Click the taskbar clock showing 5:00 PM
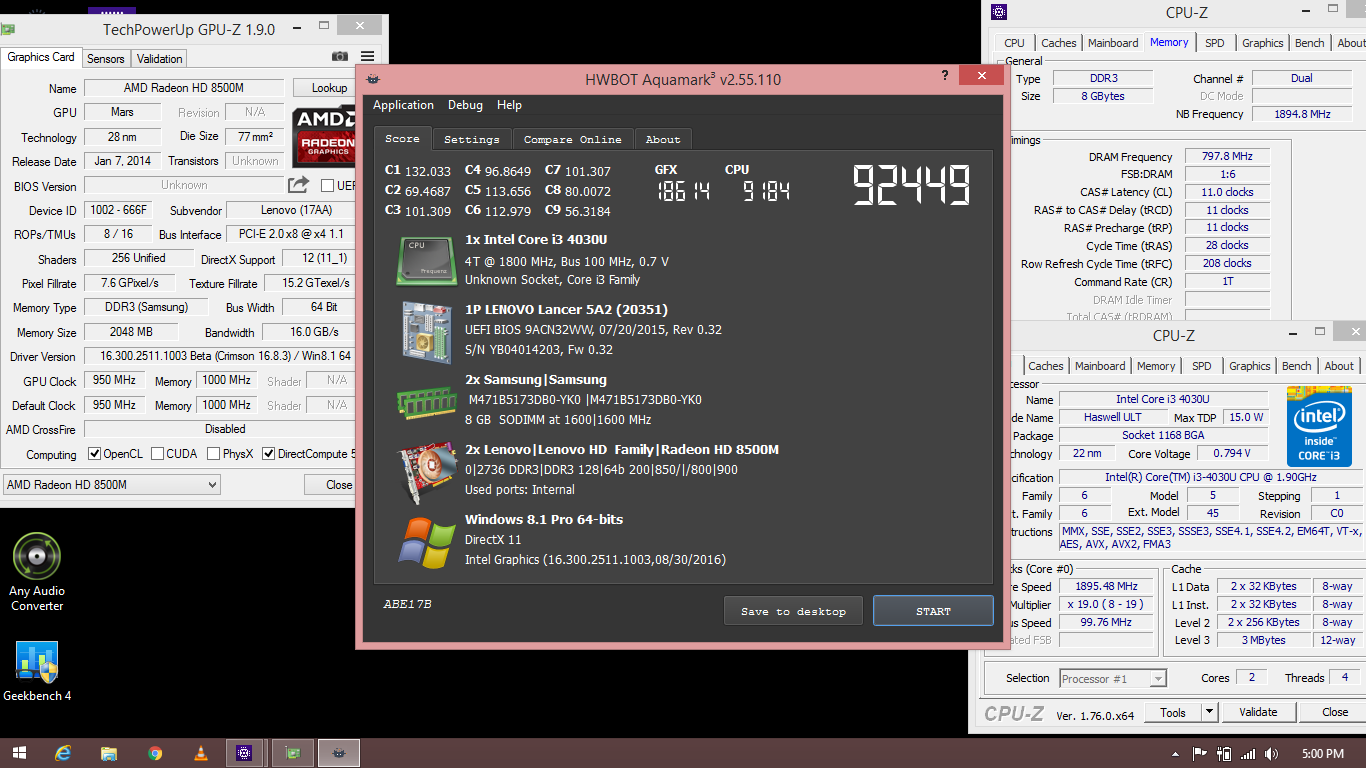1366x768 pixels. click(1323, 753)
